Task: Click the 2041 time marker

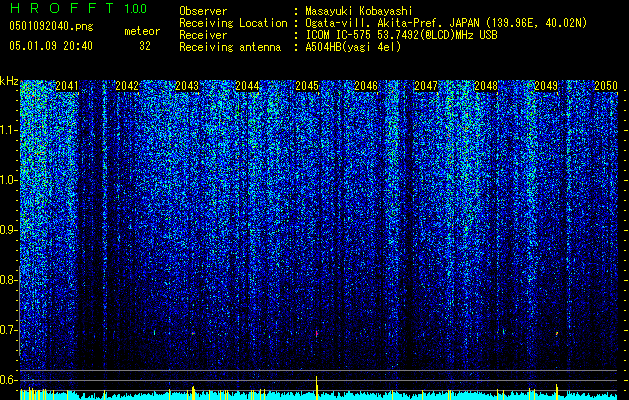Action: 67,86
